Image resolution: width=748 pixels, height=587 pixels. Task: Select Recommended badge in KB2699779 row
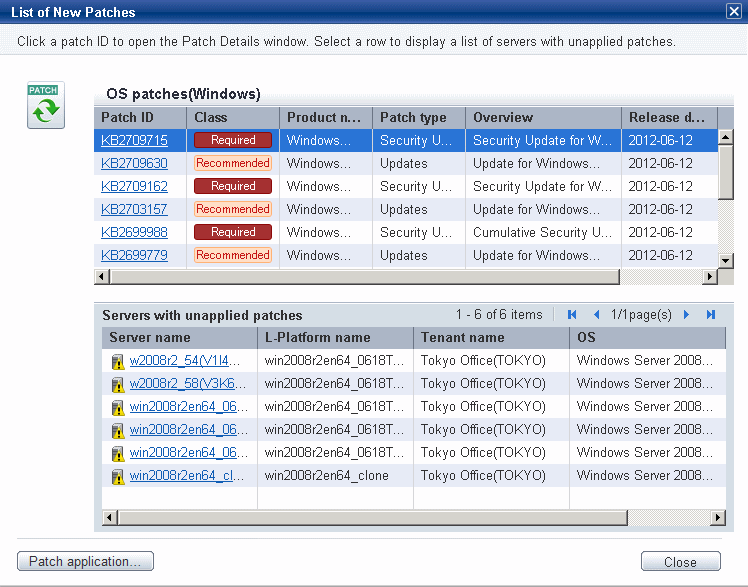(x=233, y=255)
